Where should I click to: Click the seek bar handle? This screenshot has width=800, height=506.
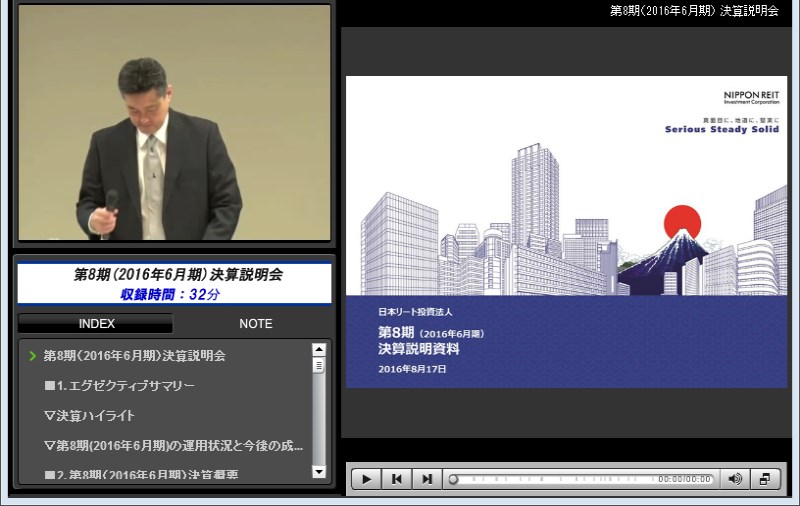[453, 479]
